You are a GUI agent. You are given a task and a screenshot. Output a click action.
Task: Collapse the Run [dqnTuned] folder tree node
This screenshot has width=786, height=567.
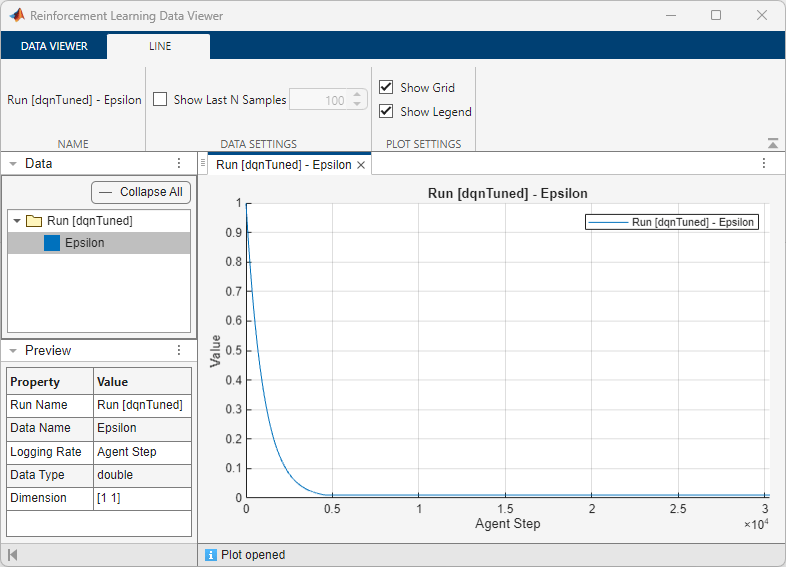(x=18, y=221)
